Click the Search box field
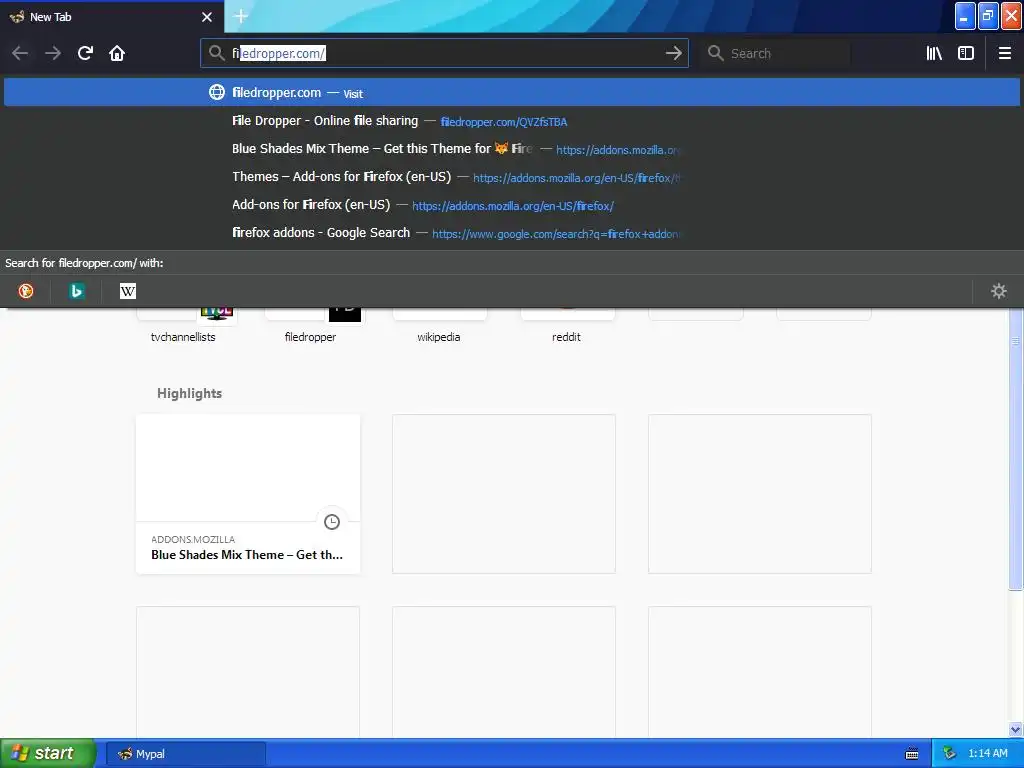This screenshot has height=768, width=1024. pyautogui.click(x=777, y=53)
